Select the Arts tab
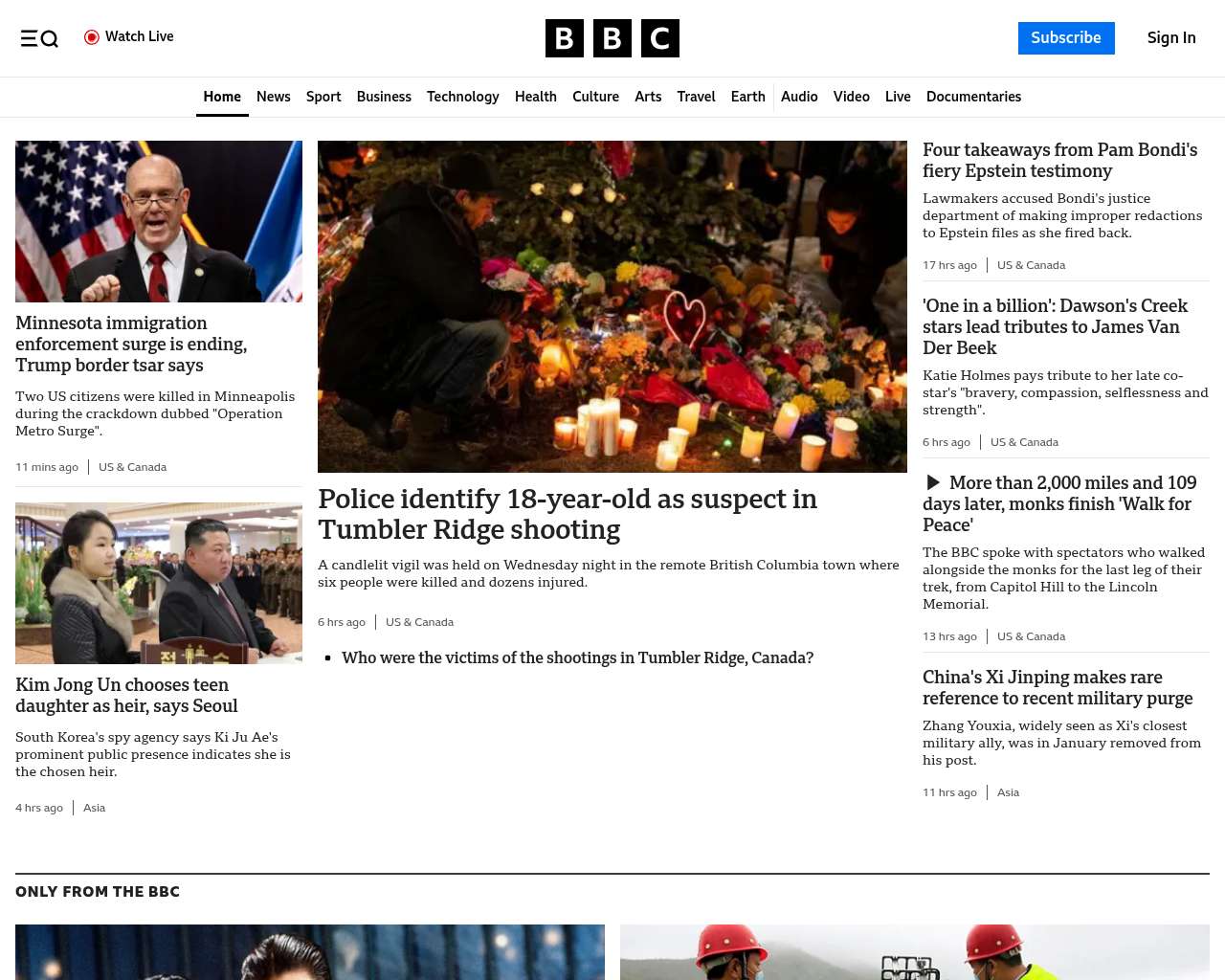This screenshot has height=980, width=1225. 648,97
